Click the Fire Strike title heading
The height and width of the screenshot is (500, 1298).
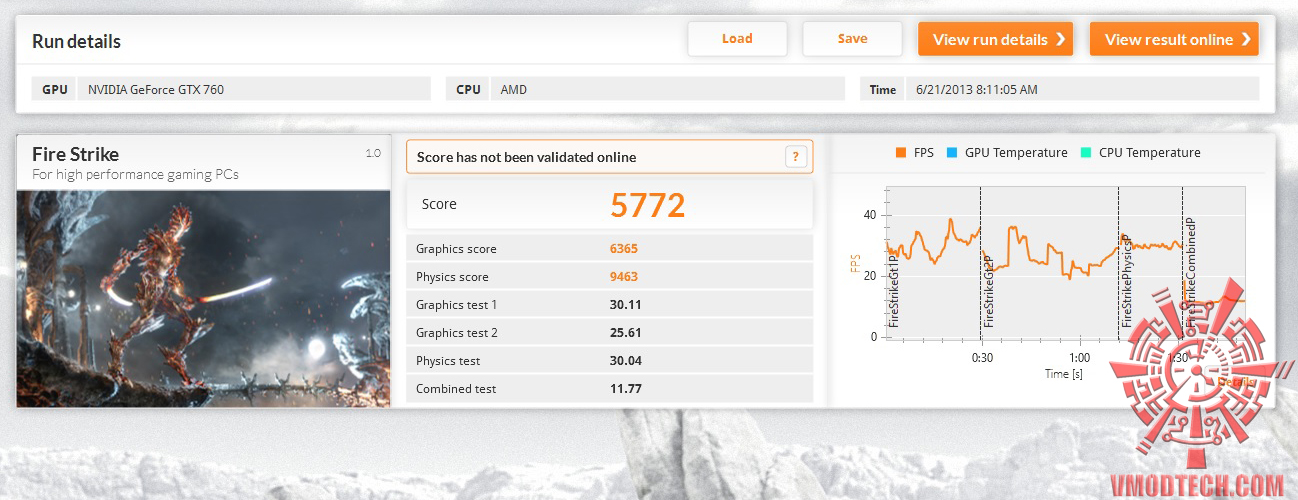click(x=76, y=154)
